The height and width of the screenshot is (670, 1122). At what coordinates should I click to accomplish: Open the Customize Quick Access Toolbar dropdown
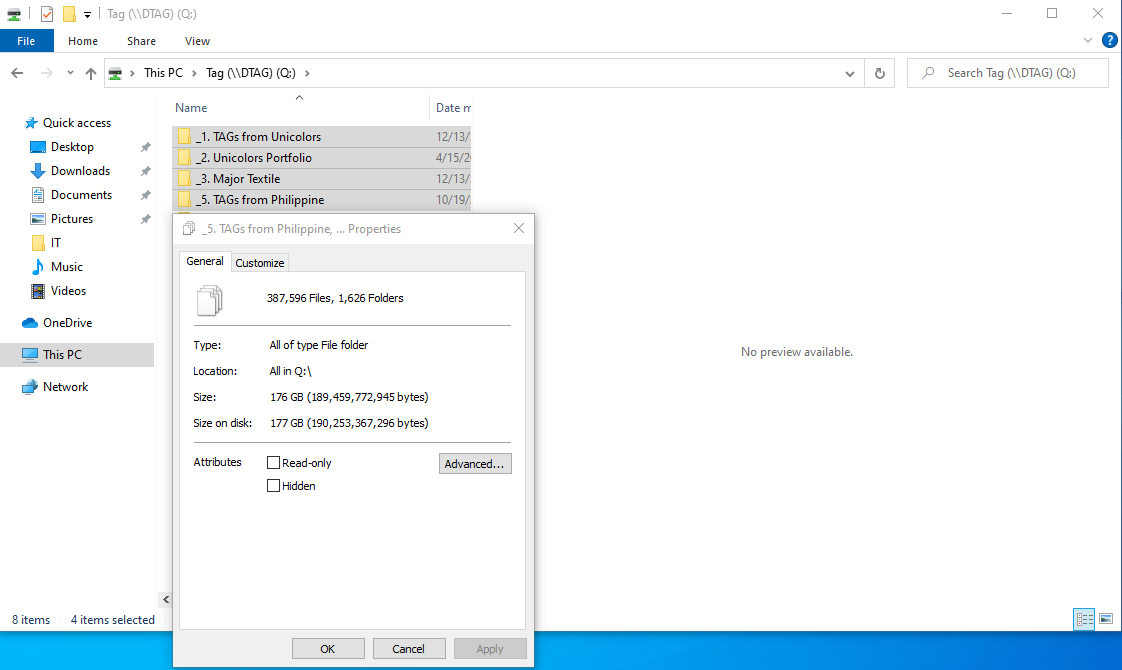click(87, 14)
